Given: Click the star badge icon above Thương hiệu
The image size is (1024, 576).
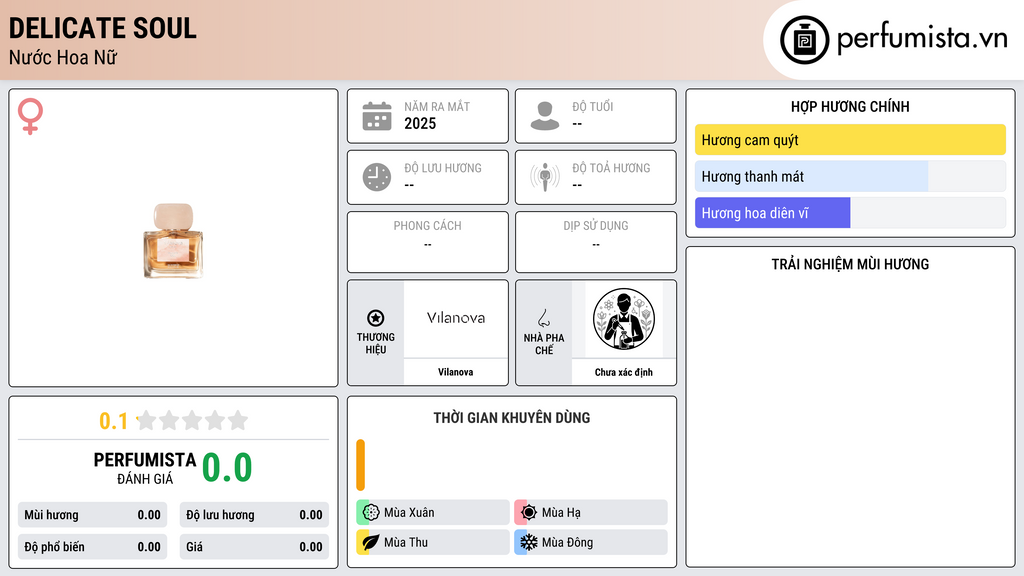Looking at the screenshot, I should click(x=376, y=318).
